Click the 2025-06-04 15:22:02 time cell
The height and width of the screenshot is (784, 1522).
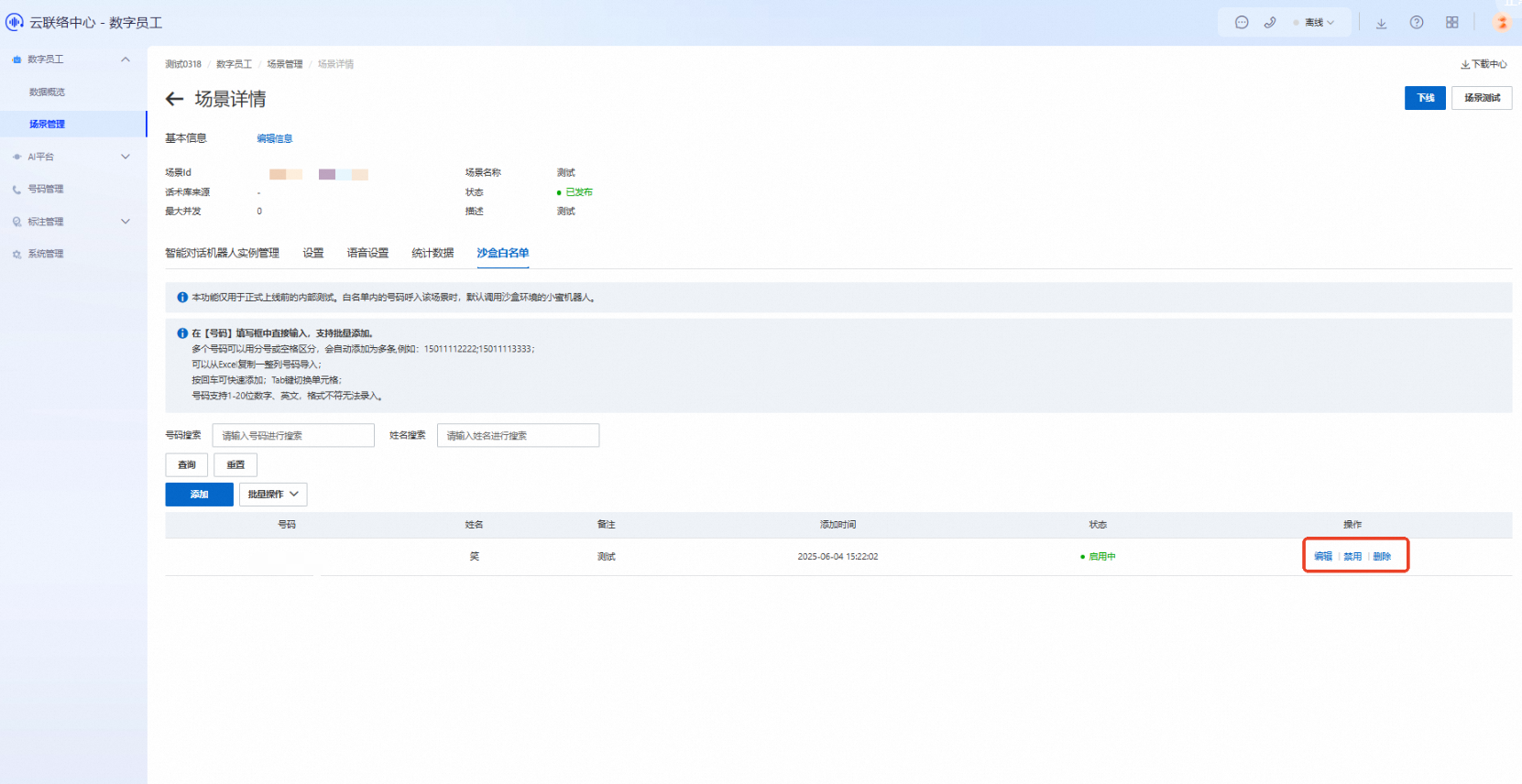click(838, 557)
